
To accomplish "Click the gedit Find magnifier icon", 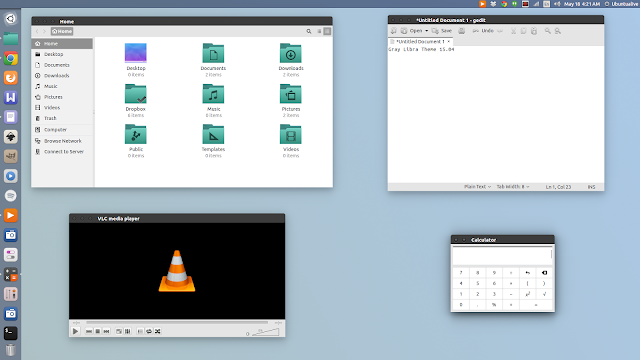I will pyautogui.click(x=548, y=31).
